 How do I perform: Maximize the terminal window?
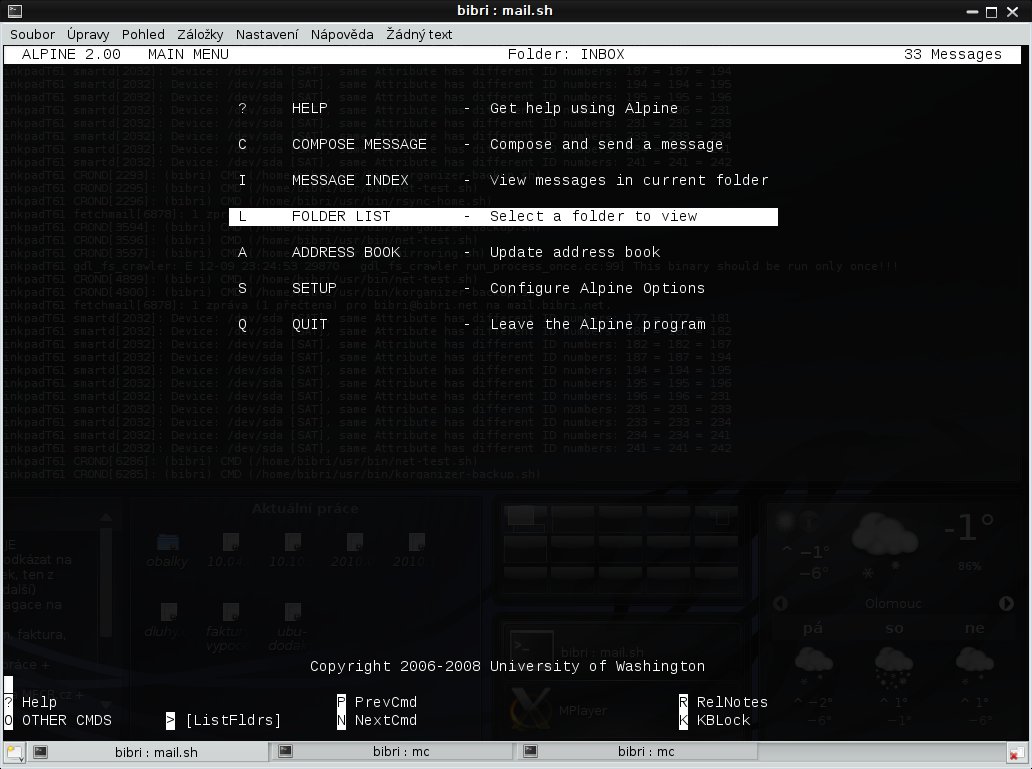[x=992, y=12]
